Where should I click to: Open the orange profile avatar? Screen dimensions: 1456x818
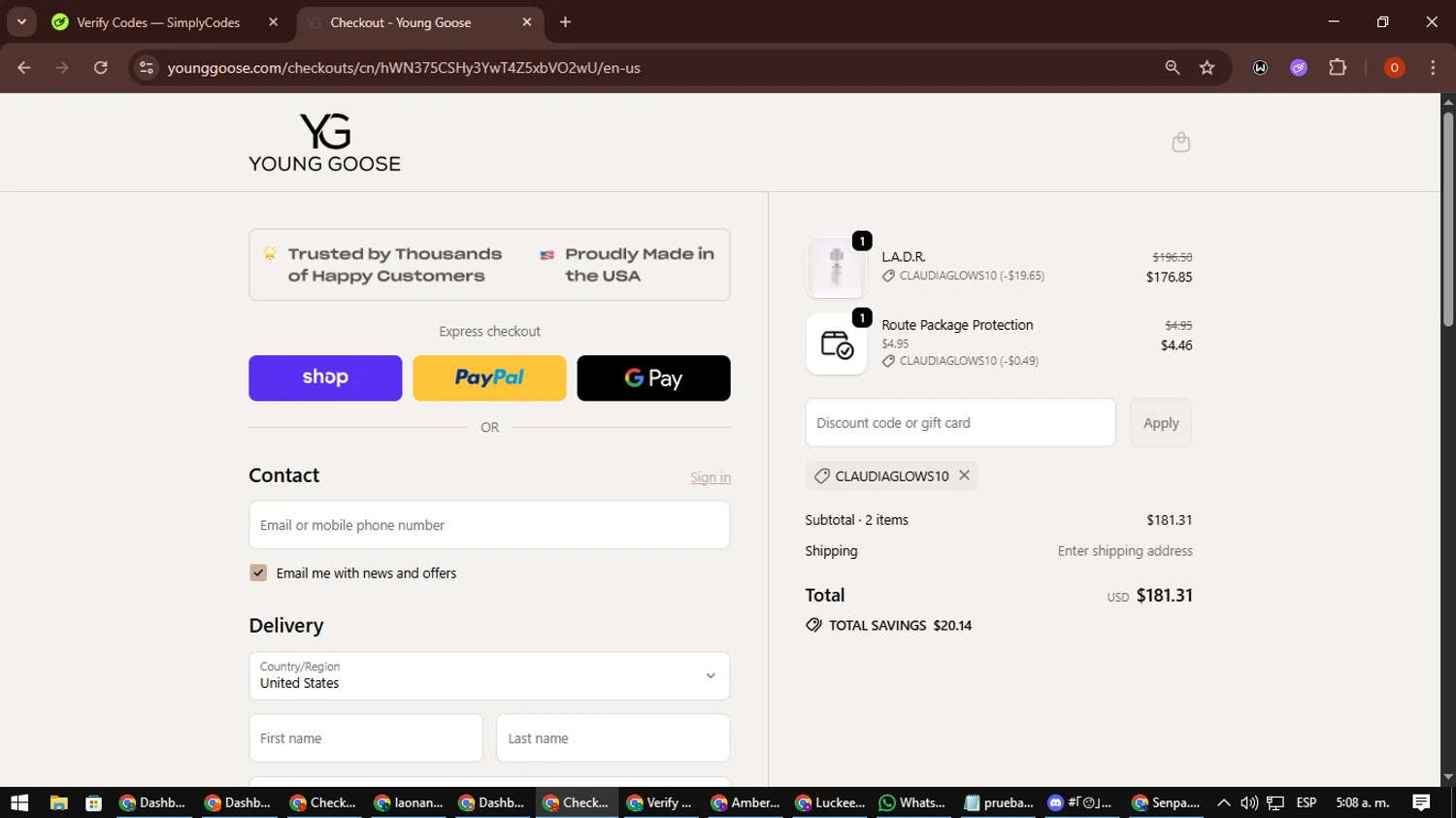[1394, 68]
